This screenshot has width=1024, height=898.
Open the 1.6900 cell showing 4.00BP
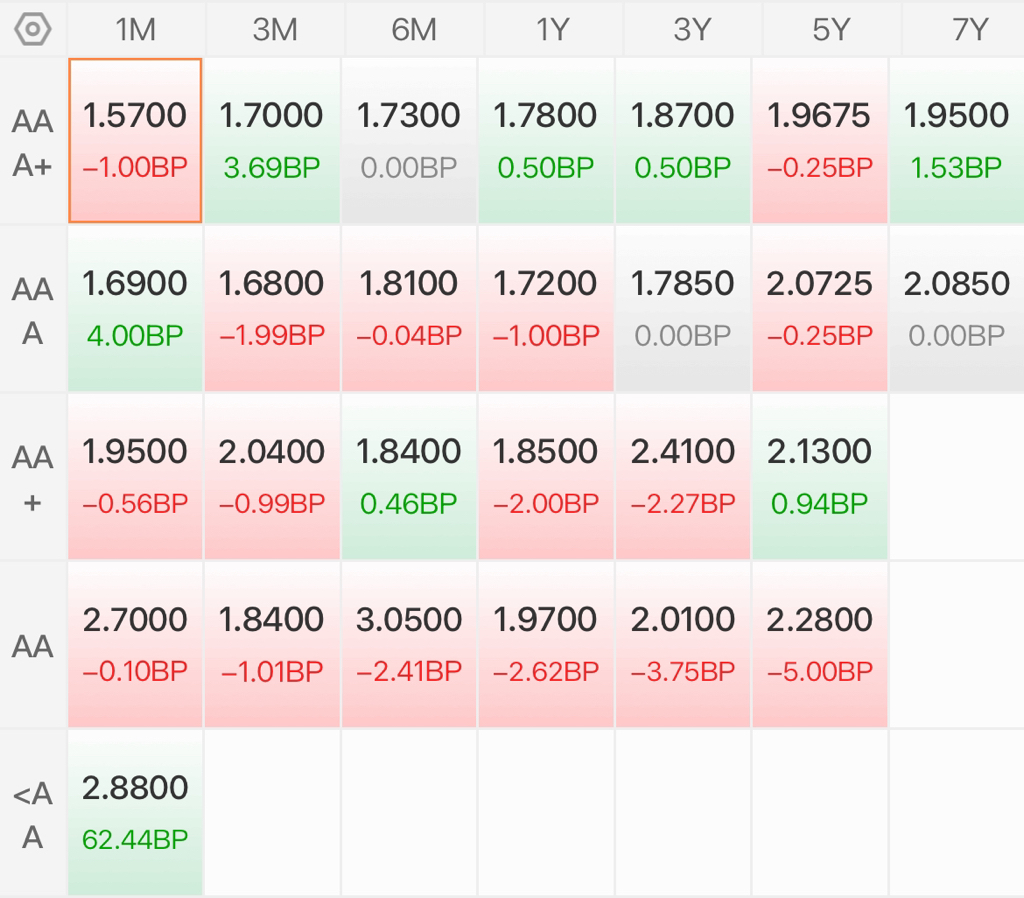pyautogui.click(x=135, y=308)
